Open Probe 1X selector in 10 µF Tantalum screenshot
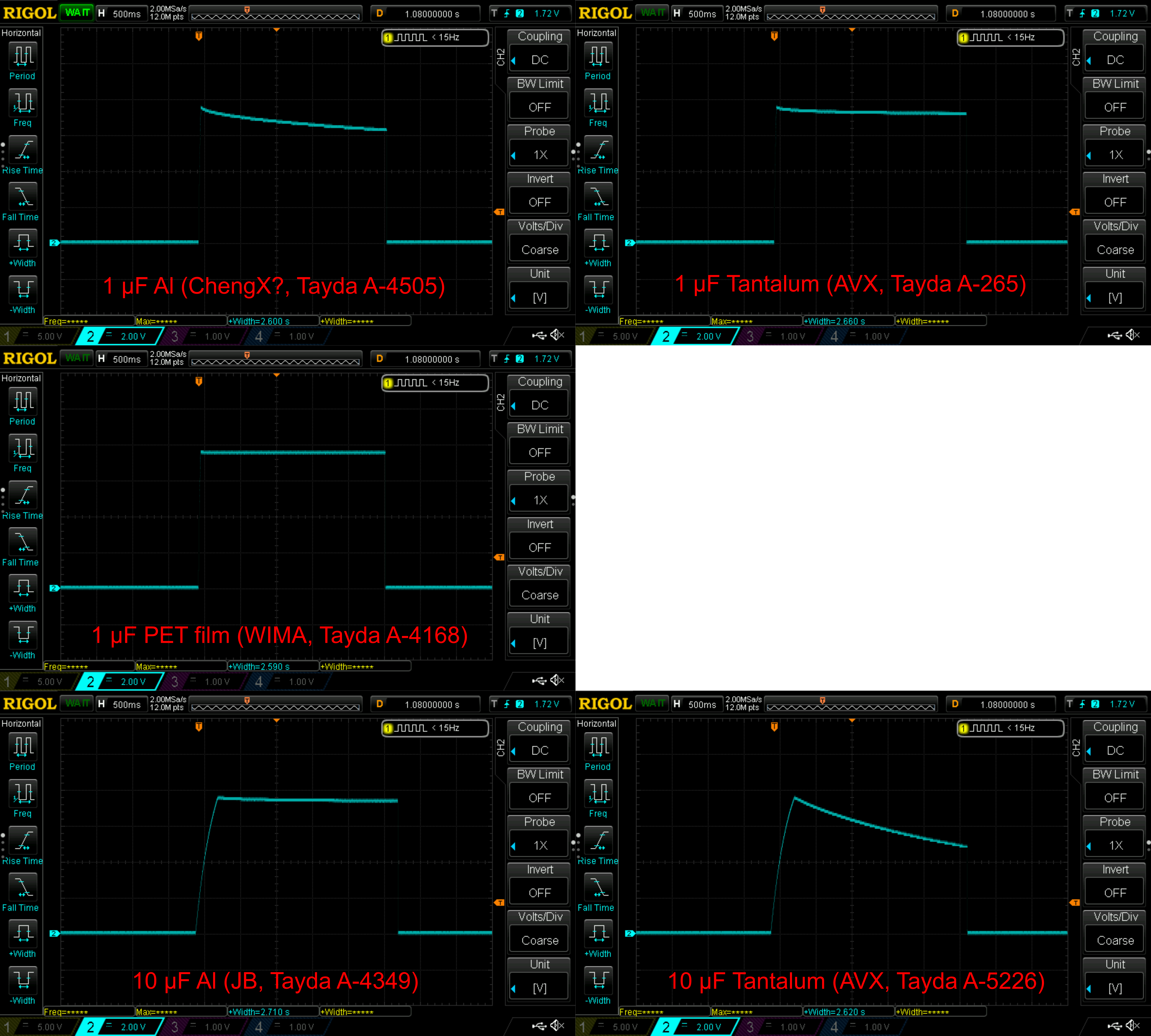The height and width of the screenshot is (1036, 1151). pyautogui.click(x=1115, y=845)
